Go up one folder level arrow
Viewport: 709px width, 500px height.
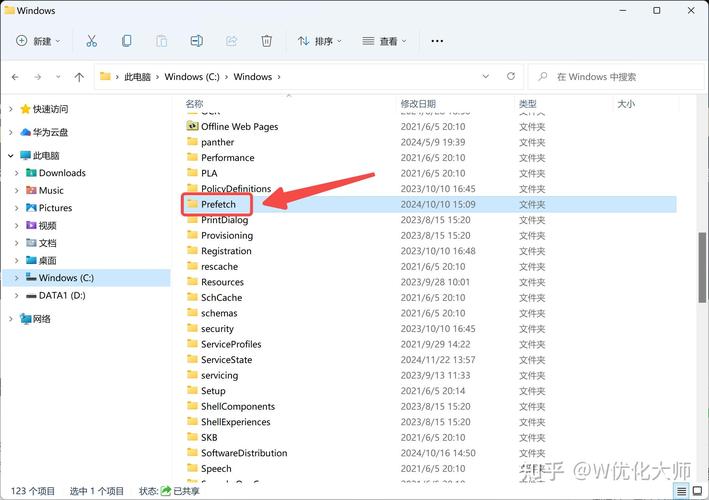tap(79, 77)
